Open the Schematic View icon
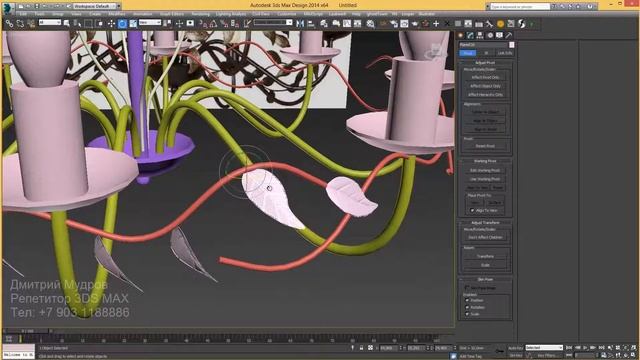The image size is (640, 360). pos(358,24)
